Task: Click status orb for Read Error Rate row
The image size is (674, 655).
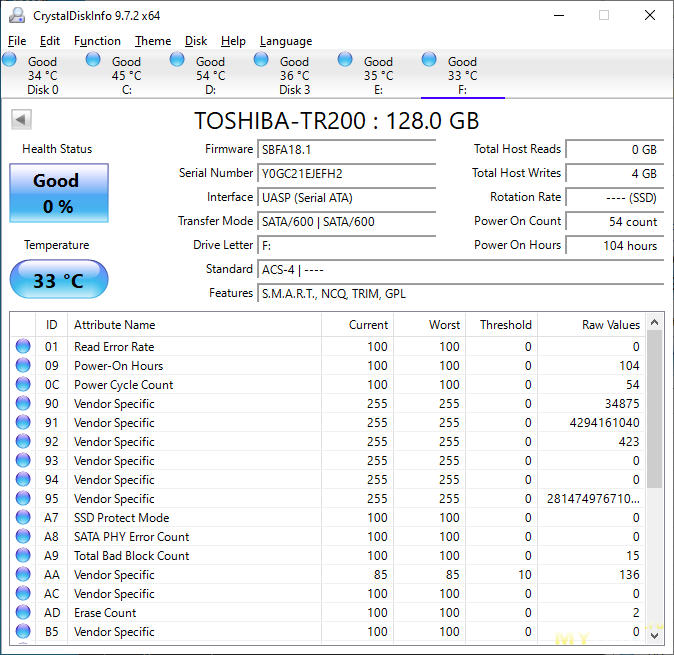Action: coord(23,347)
